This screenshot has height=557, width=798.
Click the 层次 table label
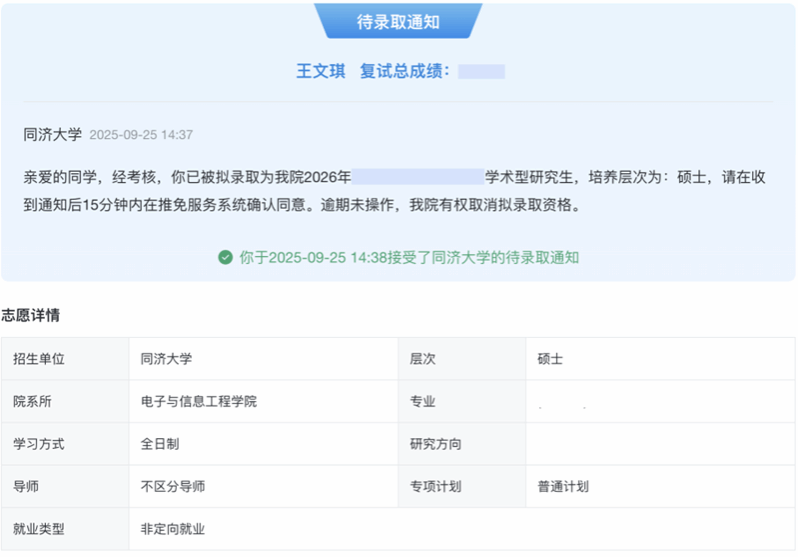[x=422, y=359]
